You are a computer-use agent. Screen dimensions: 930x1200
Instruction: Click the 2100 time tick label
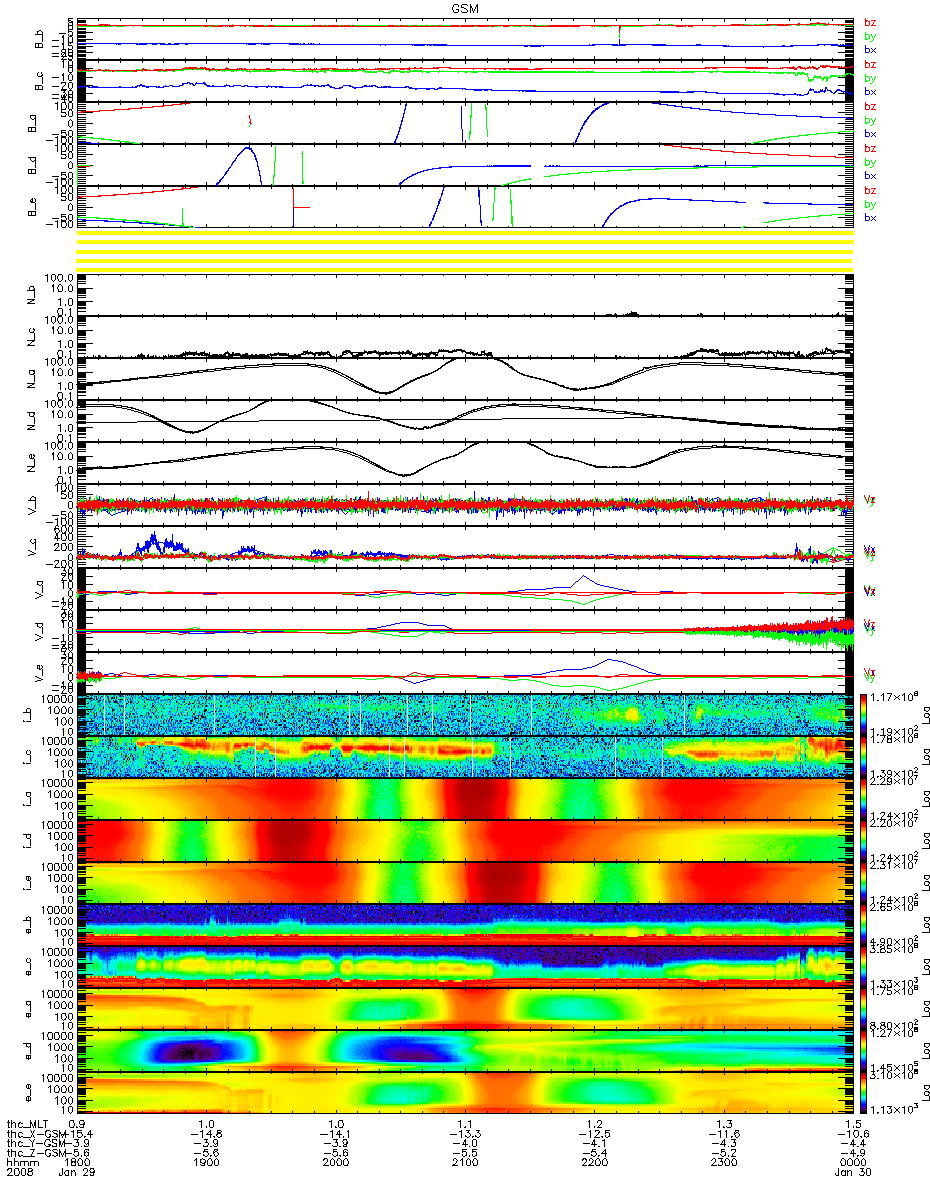click(x=465, y=1162)
